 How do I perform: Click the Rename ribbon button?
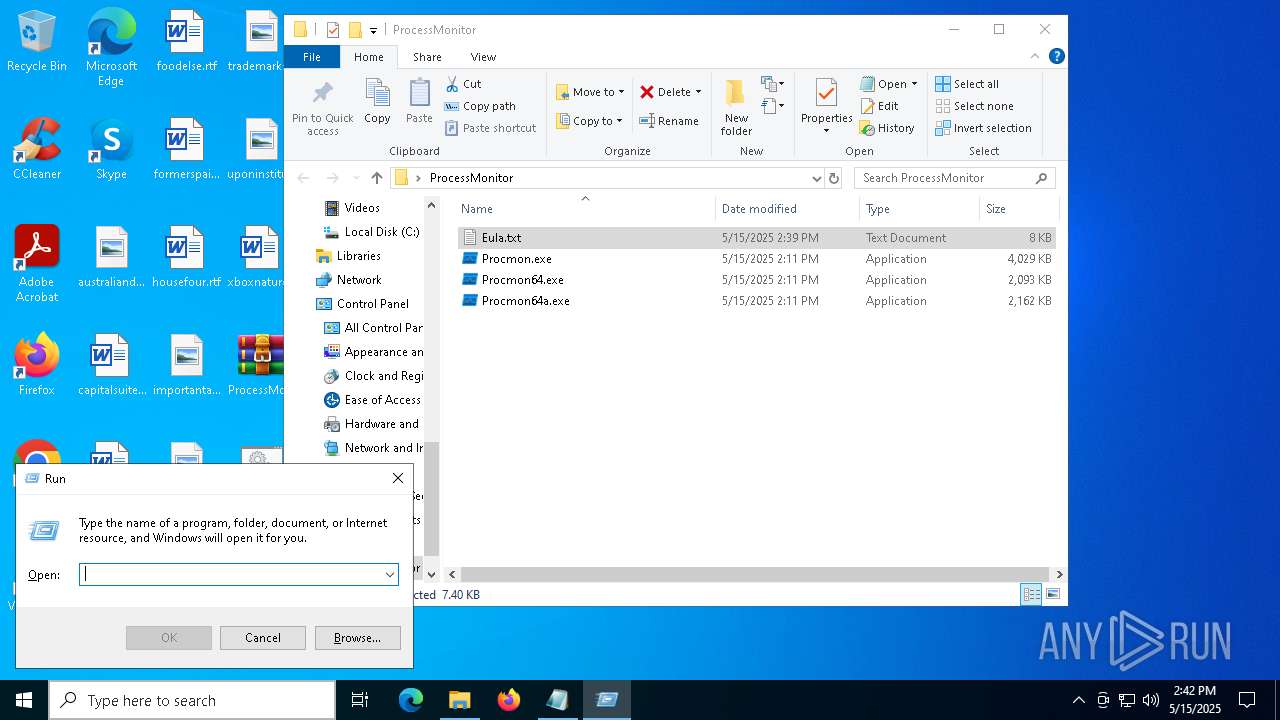tap(669, 121)
